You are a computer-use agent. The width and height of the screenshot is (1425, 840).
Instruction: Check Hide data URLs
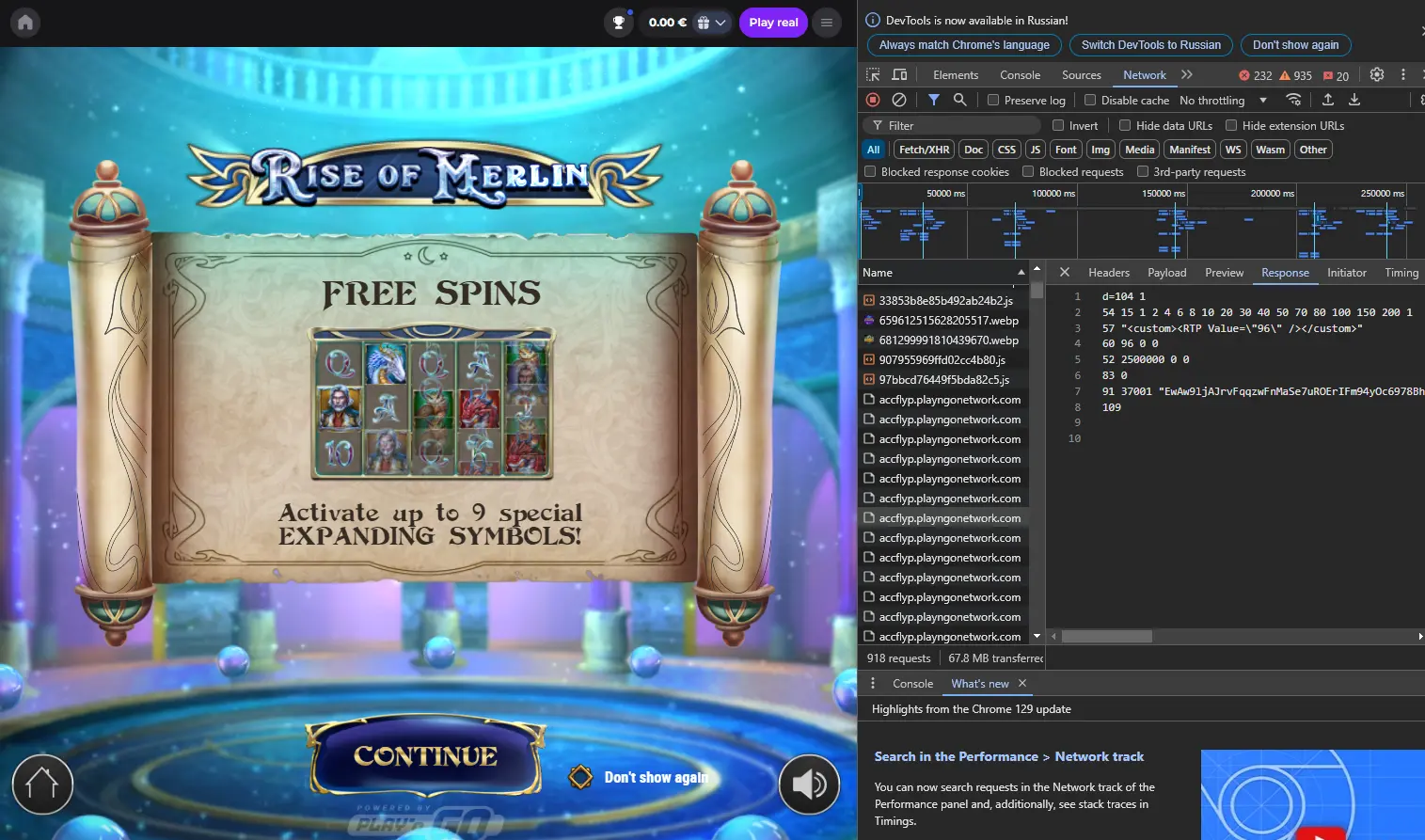[1125, 125]
